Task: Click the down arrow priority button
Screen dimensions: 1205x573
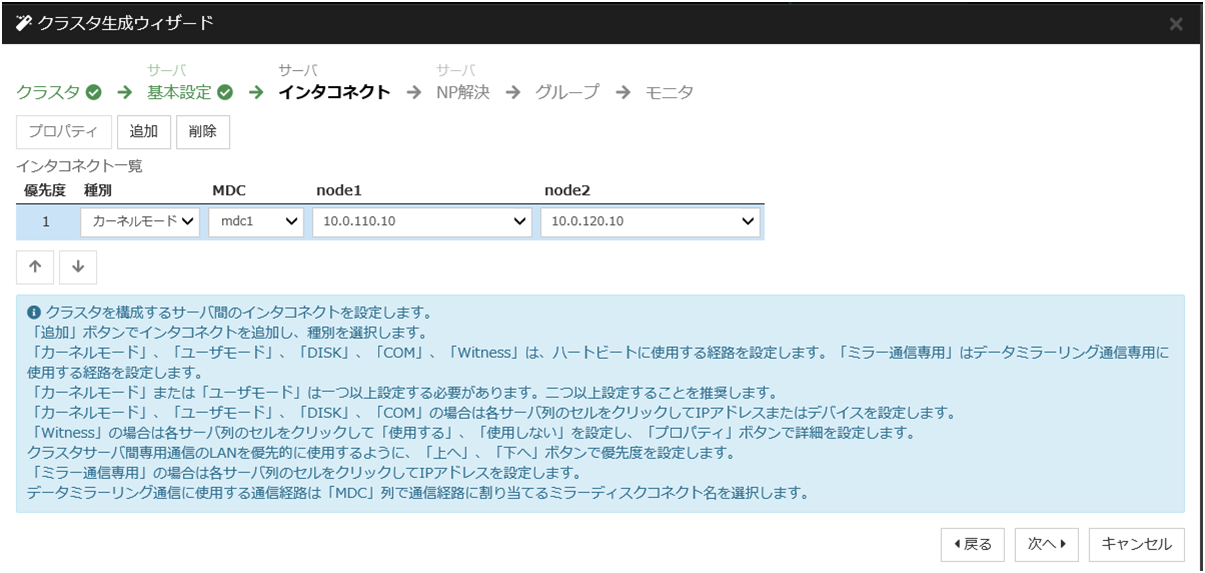Action: 78,268
